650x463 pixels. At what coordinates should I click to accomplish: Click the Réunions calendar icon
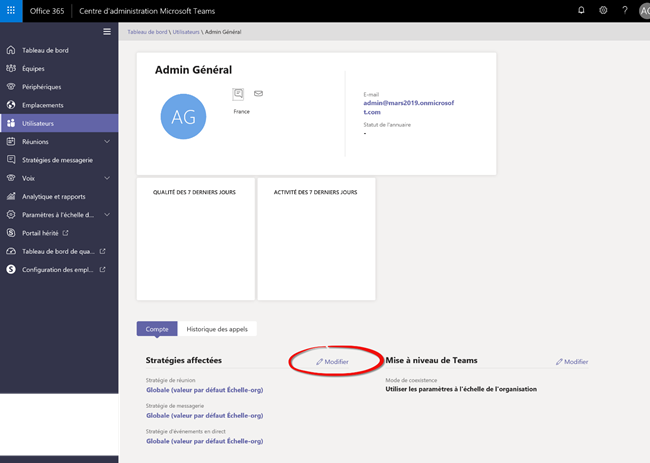(x=11, y=141)
